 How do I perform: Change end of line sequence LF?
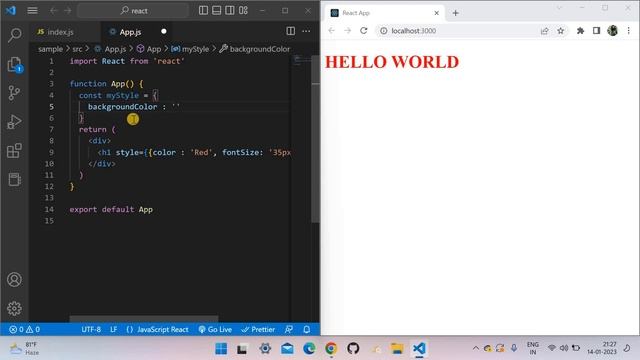pyautogui.click(x=113, y=329)
